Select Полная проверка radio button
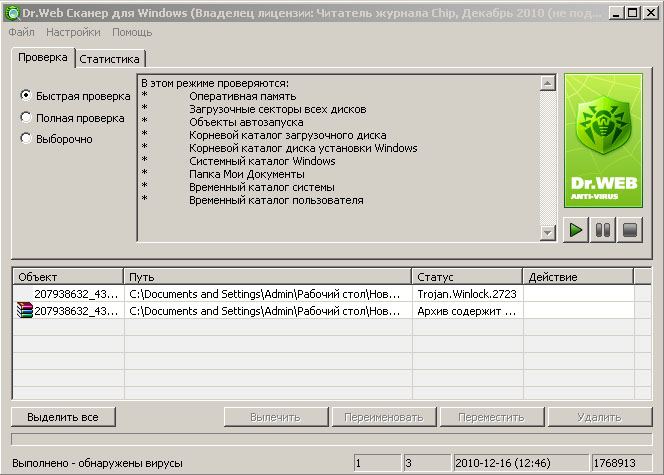 pyautogui.click(x=26, y=117)
